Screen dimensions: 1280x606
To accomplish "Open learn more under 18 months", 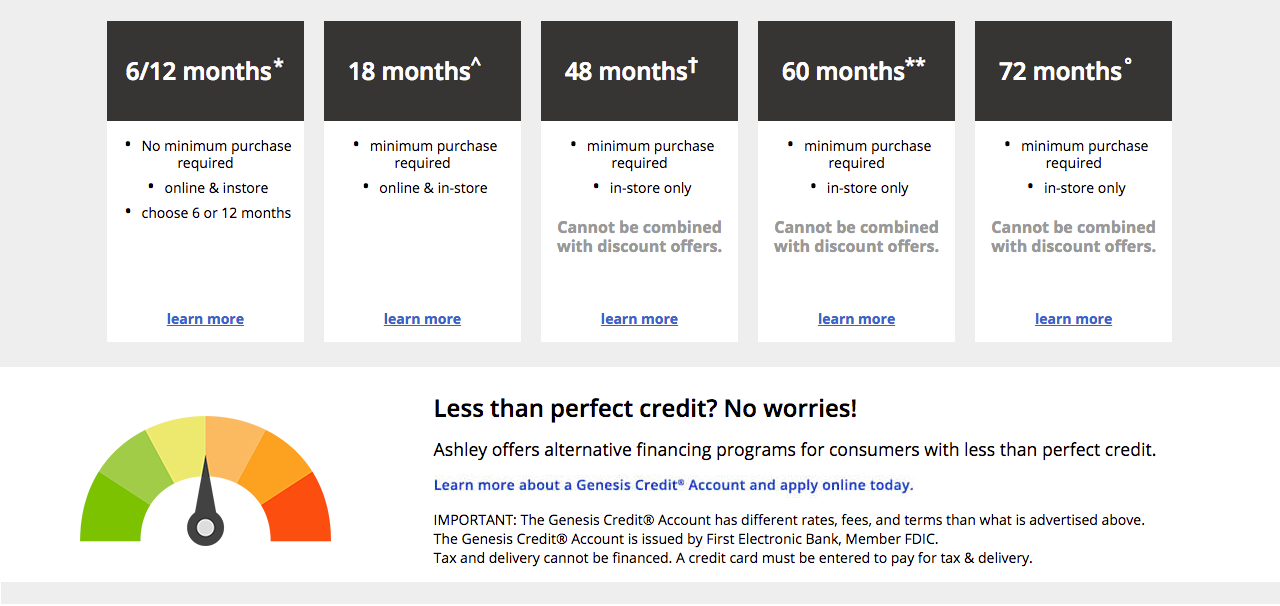I will pos(422,319).
